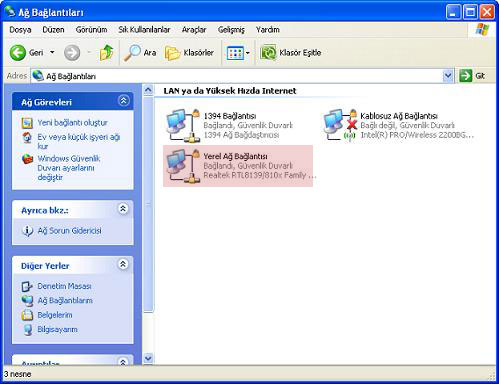The height and width of the screenshot is (384, 499).
Task: Collapse the Ağ Görevleri panel
Action: point(124,101)
